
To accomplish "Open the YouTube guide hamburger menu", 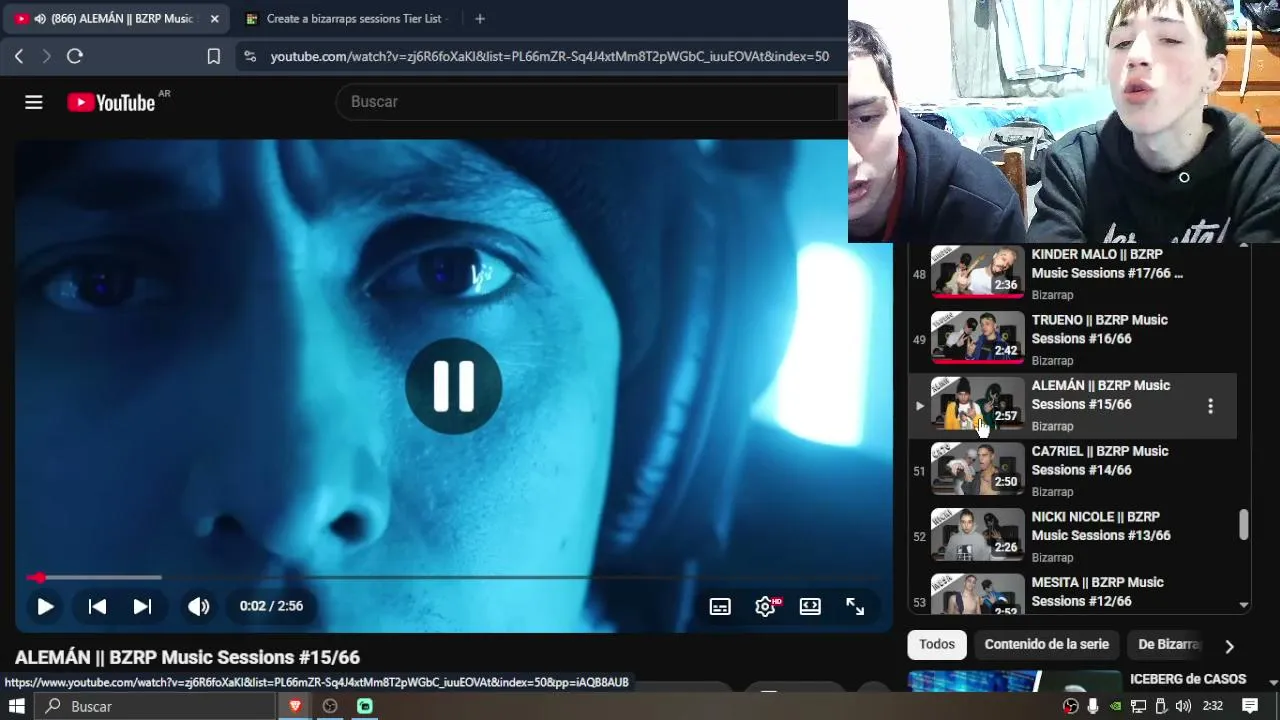I will tap(34, 102).
